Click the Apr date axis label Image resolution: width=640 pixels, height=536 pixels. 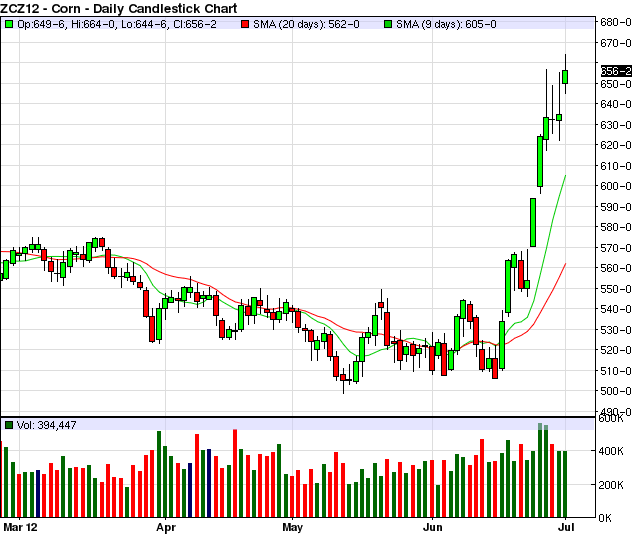[166, 528]
